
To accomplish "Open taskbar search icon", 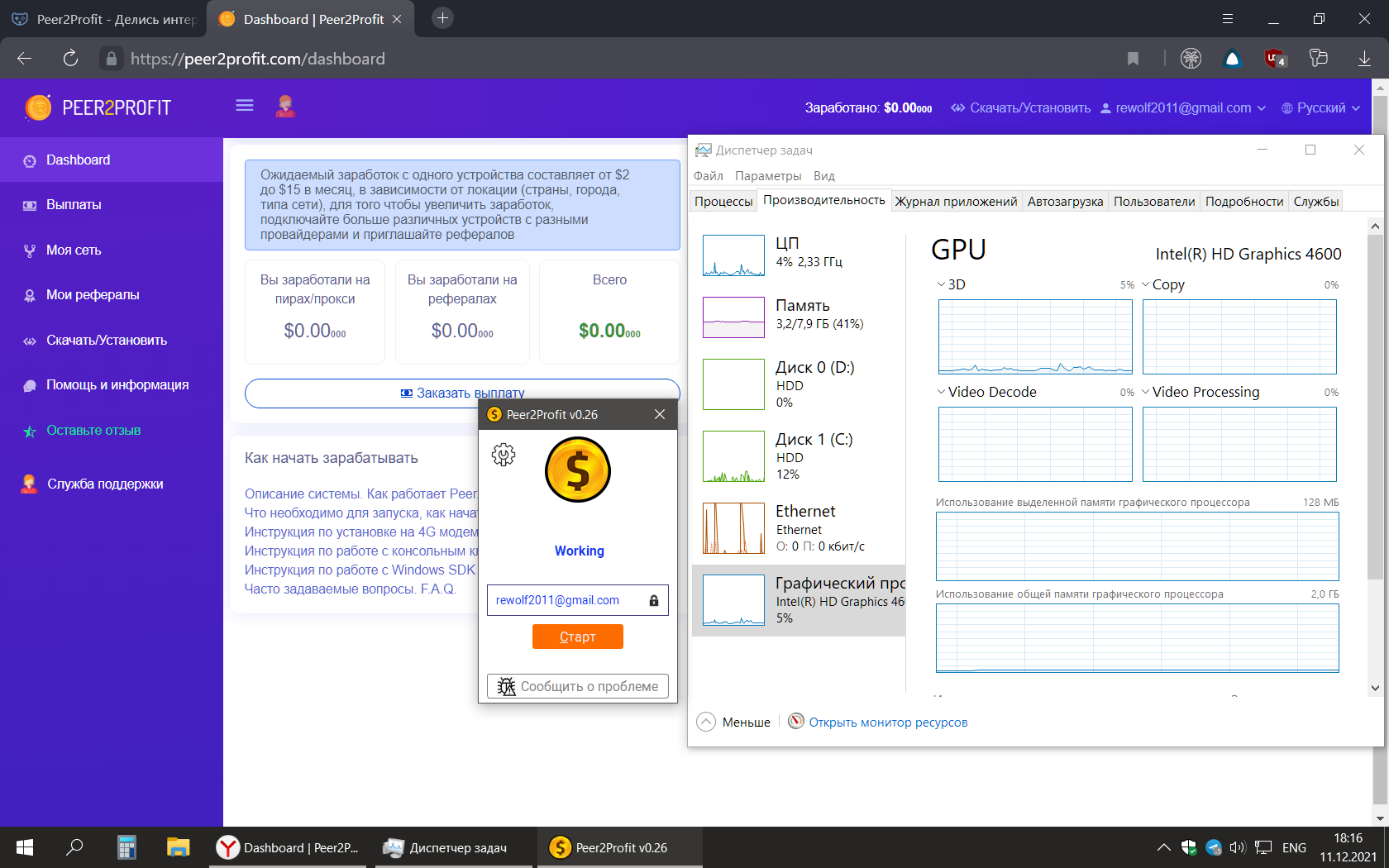I will 75,847.
